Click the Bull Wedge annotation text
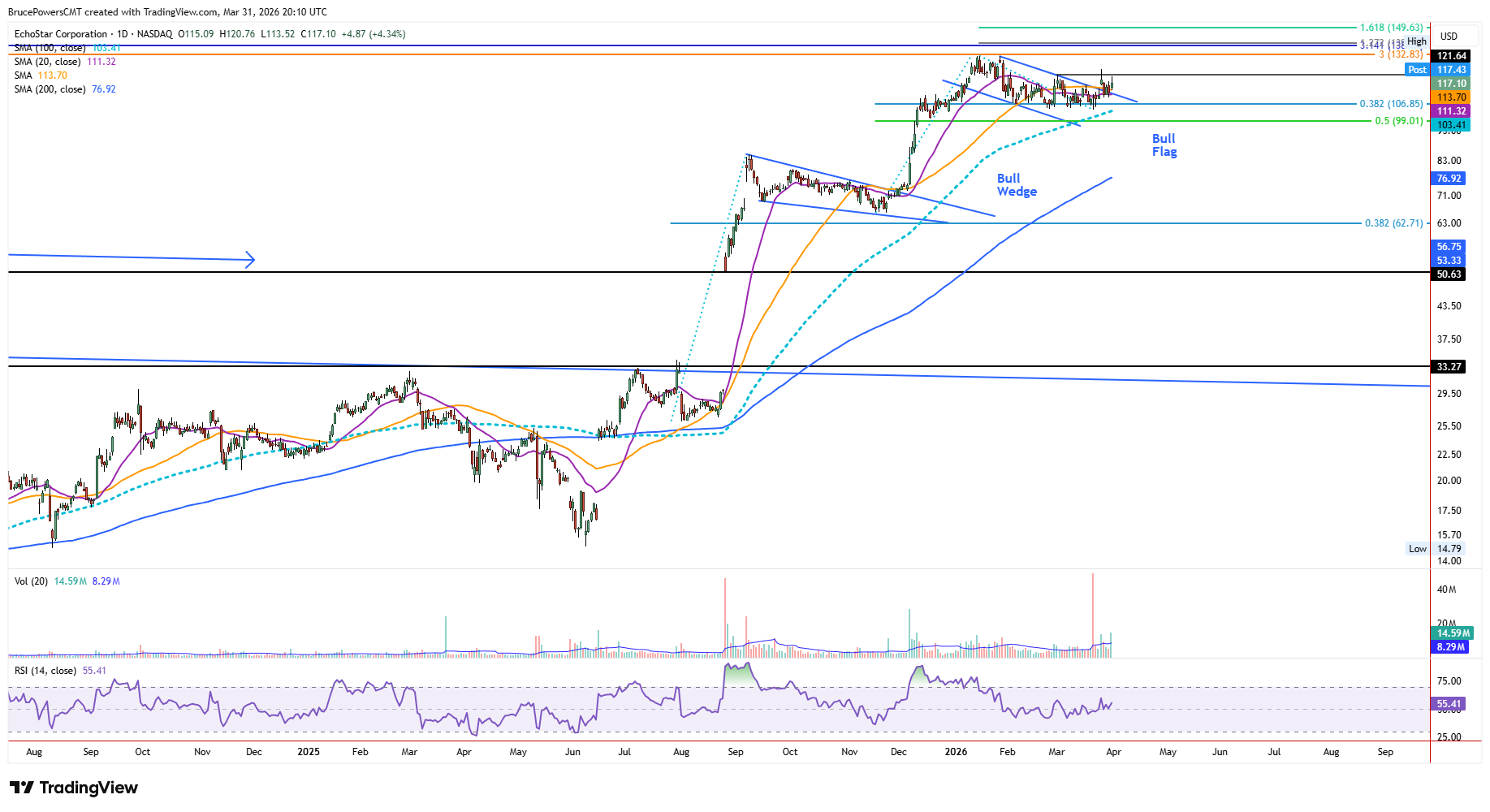 (x=1017, y=185)
